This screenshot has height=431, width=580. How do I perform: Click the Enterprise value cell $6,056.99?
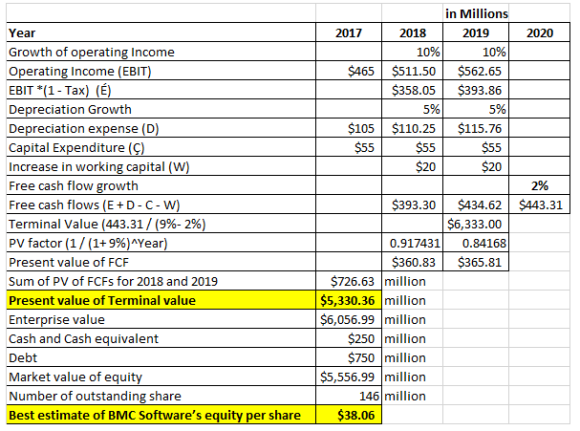[x=348, y=319]
